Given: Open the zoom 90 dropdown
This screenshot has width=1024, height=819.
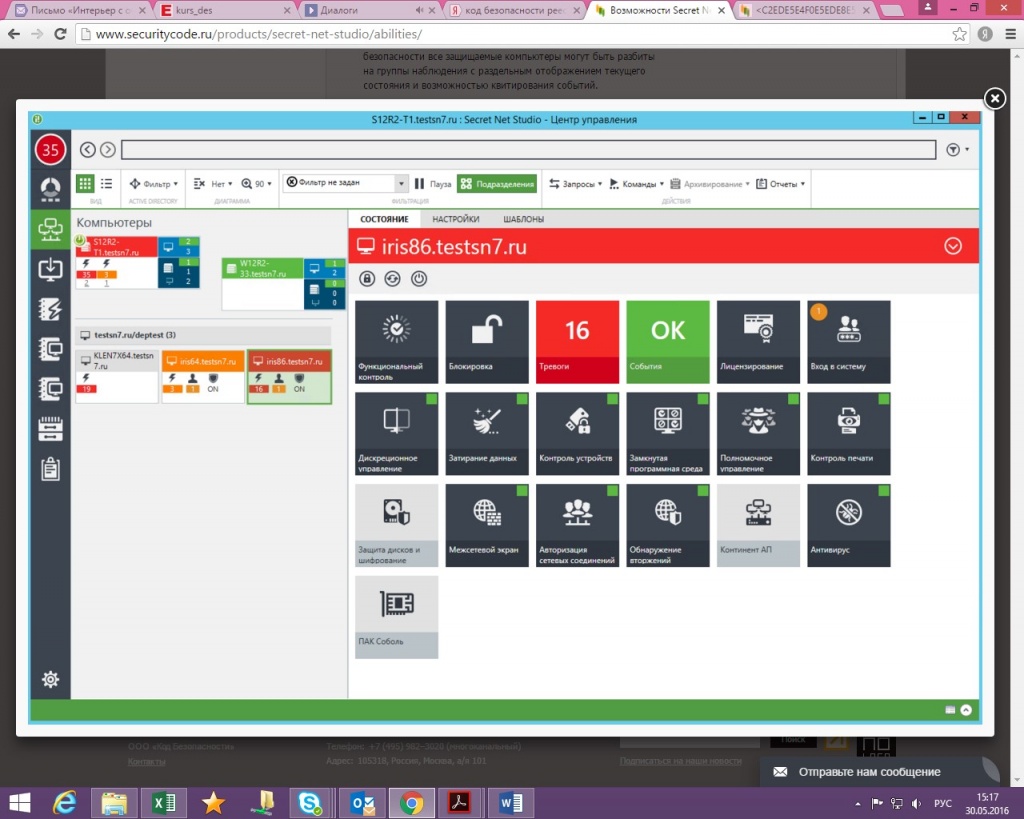Looking at the screenshot, I should (257, 184).
